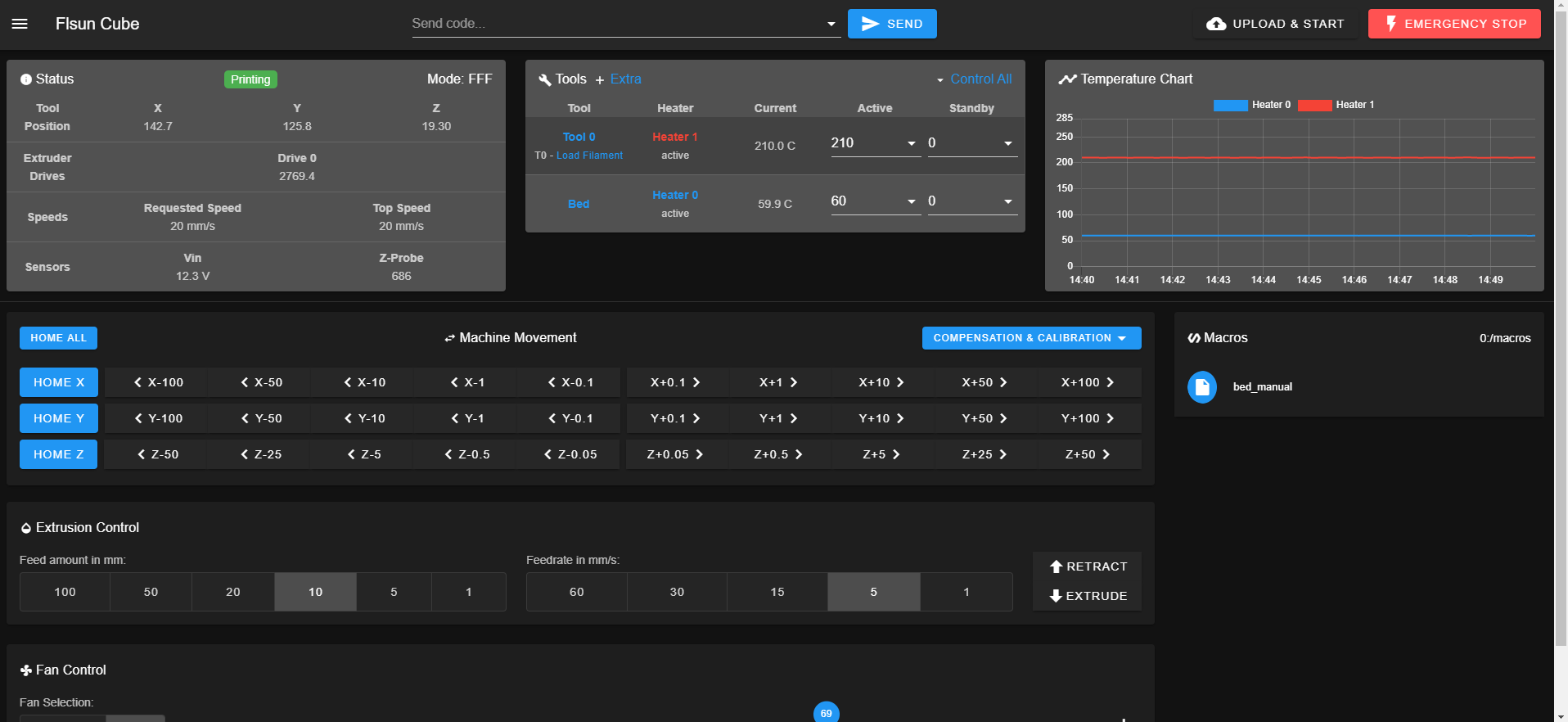Click the emergency stop lightning icon
This screenshot has height=722, width=1568.
tap(1390, 24)
